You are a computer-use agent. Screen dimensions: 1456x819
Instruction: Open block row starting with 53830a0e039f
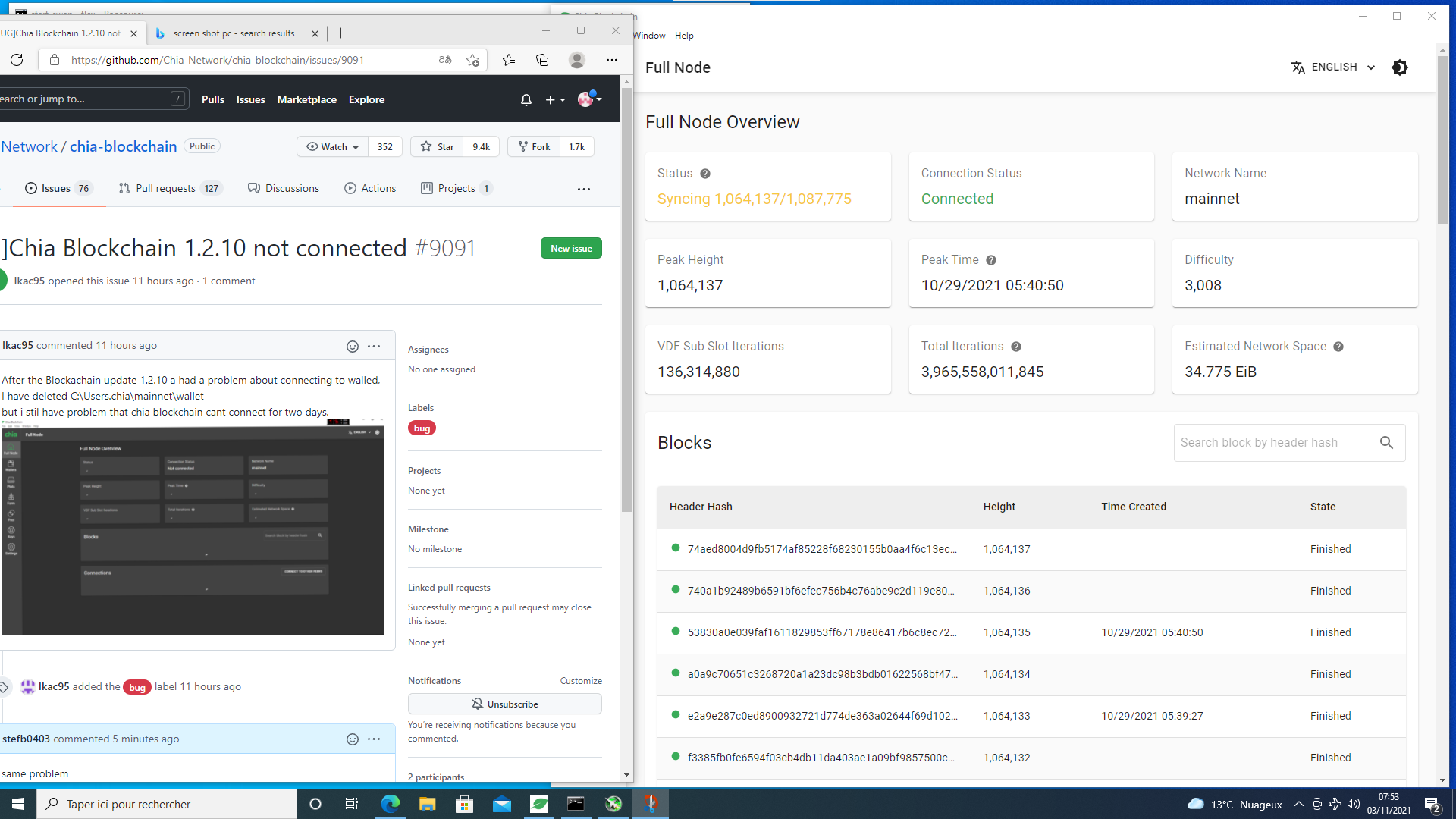[x=1031, y=632]
